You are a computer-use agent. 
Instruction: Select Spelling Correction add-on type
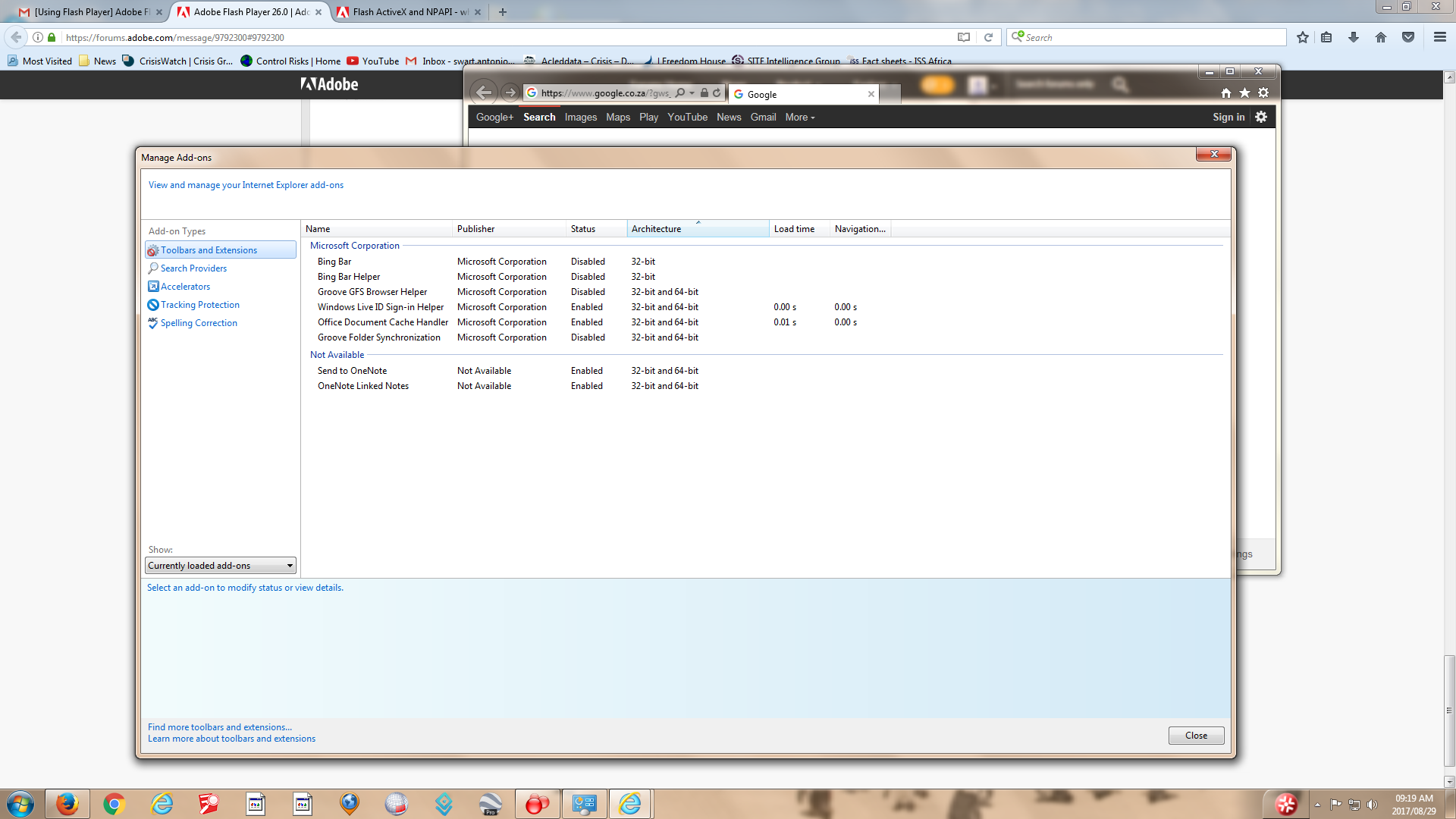(x=199, y=323)
